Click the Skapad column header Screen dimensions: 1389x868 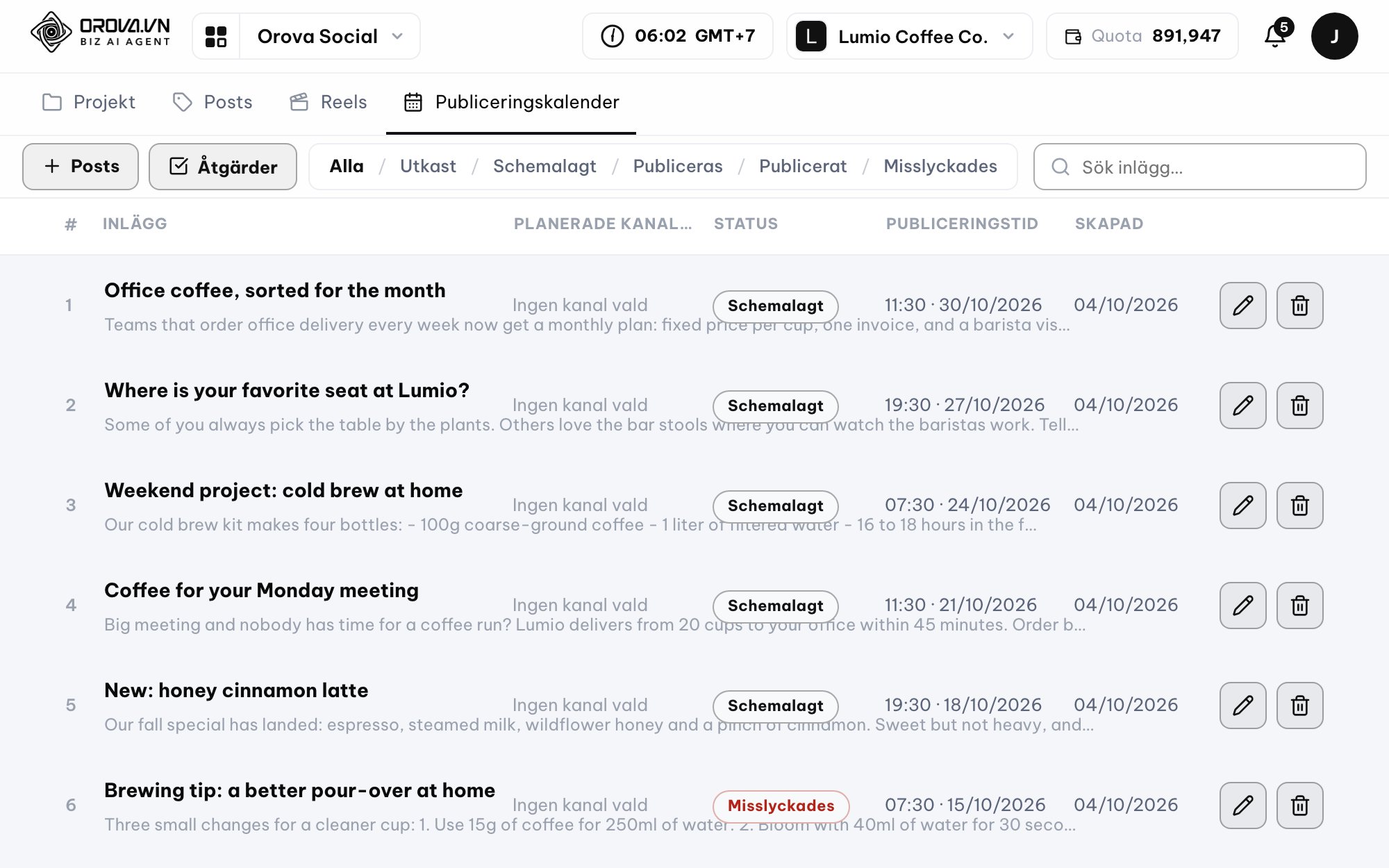1109,224
